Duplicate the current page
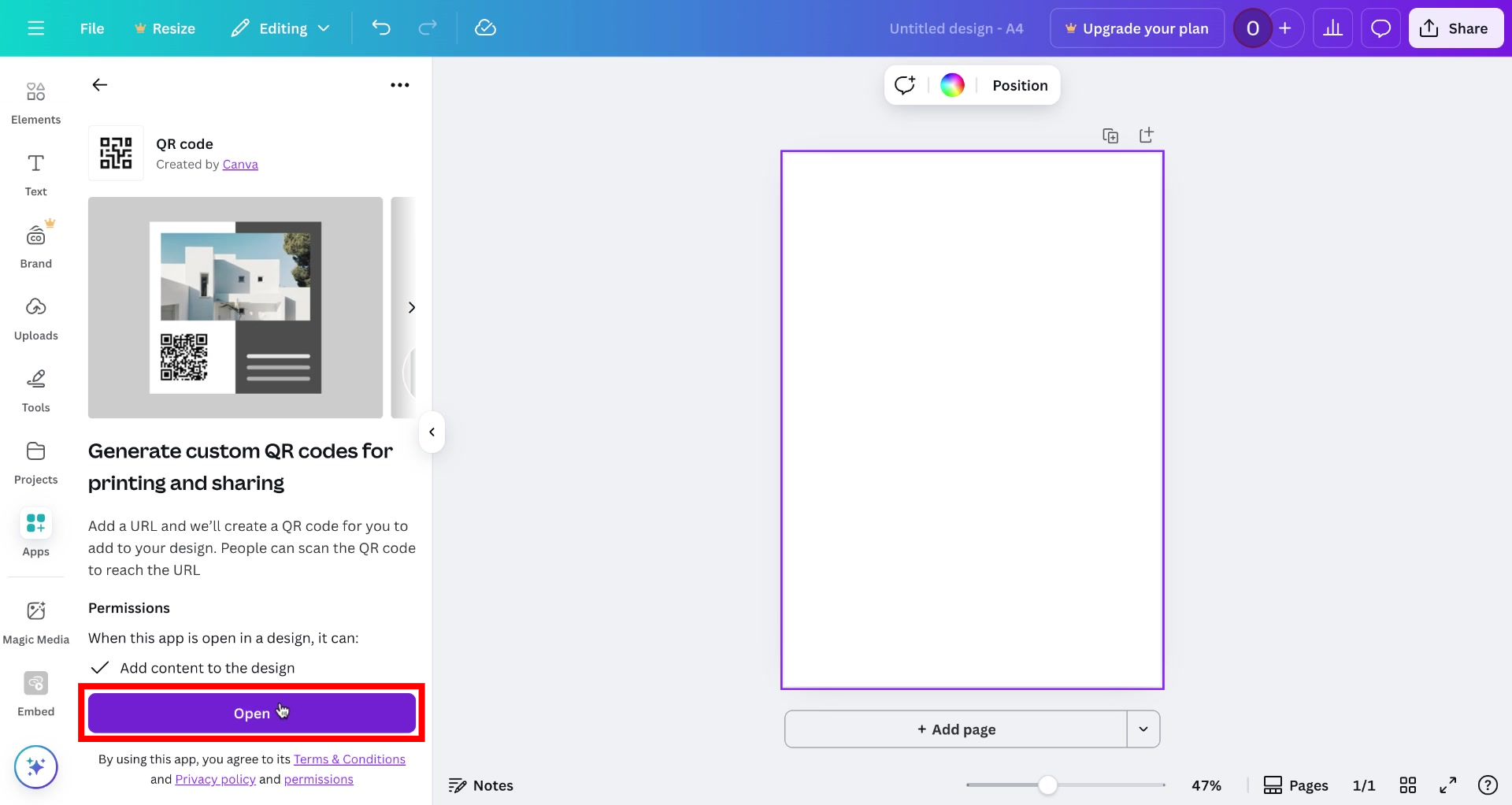This screenshot has height=805, width=1512. point(1110,135)
